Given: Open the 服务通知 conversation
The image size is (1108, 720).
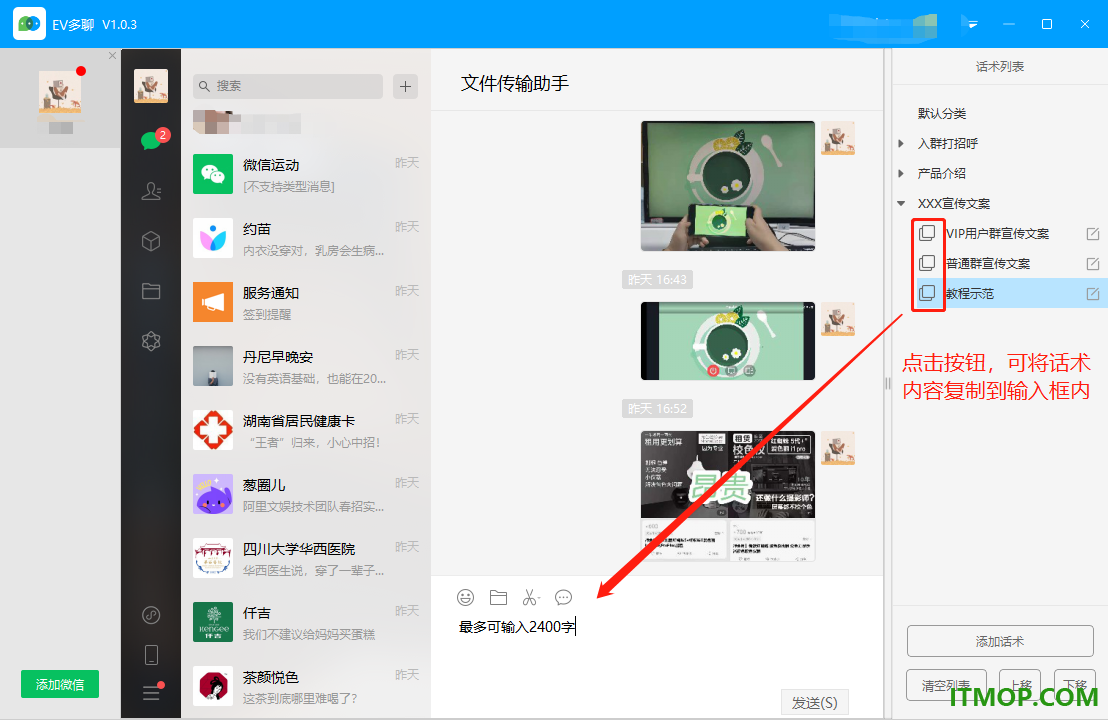Looking at the screenshot, I should (306, 302).
